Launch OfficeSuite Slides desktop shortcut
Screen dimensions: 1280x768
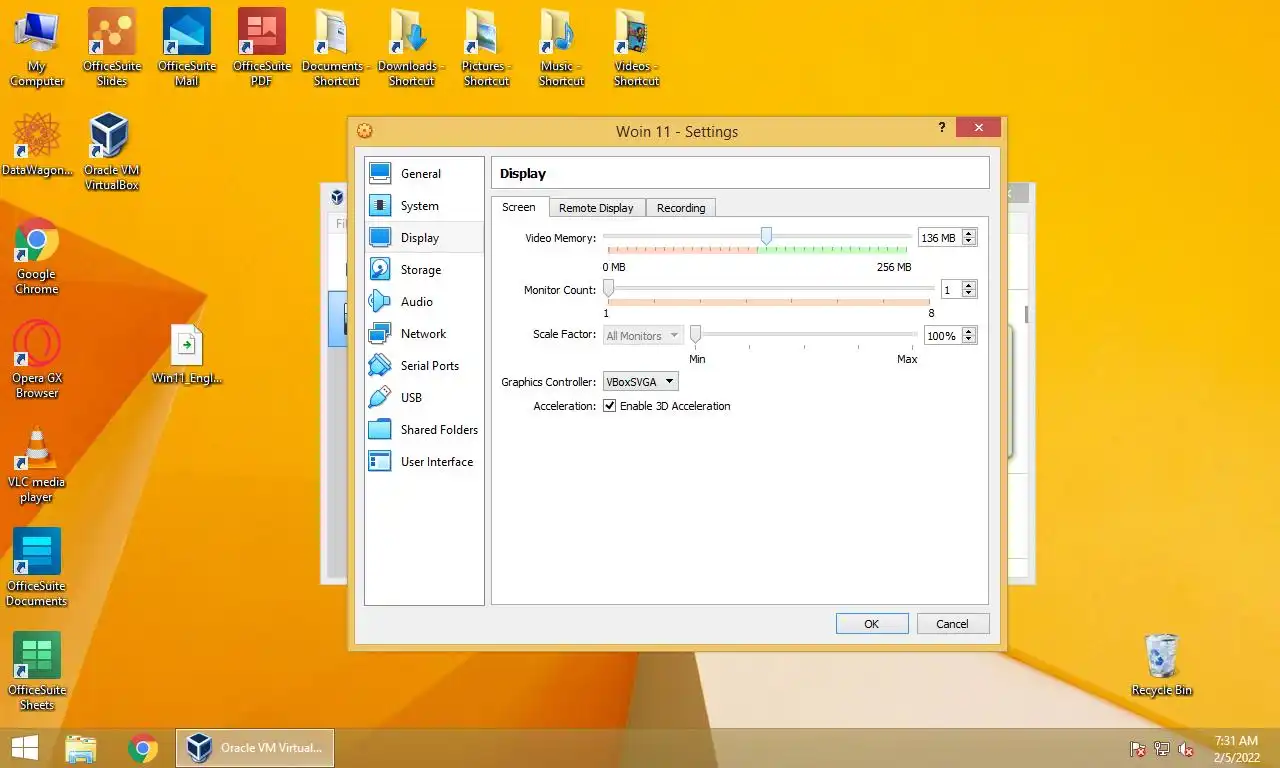(112, 48)
